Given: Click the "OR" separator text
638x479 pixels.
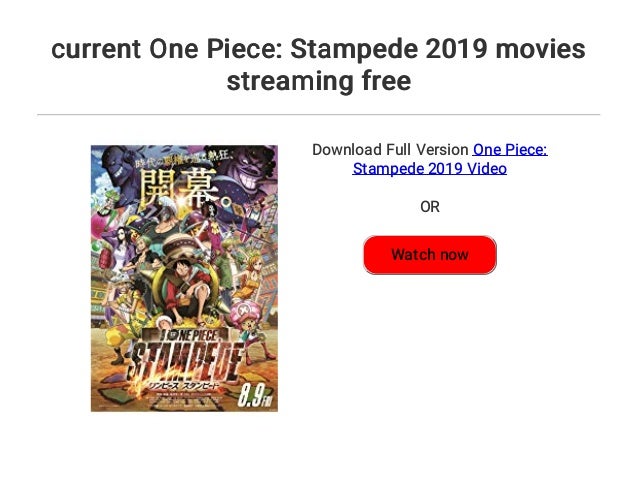Looking at the screenshot, I should (430, 207).
